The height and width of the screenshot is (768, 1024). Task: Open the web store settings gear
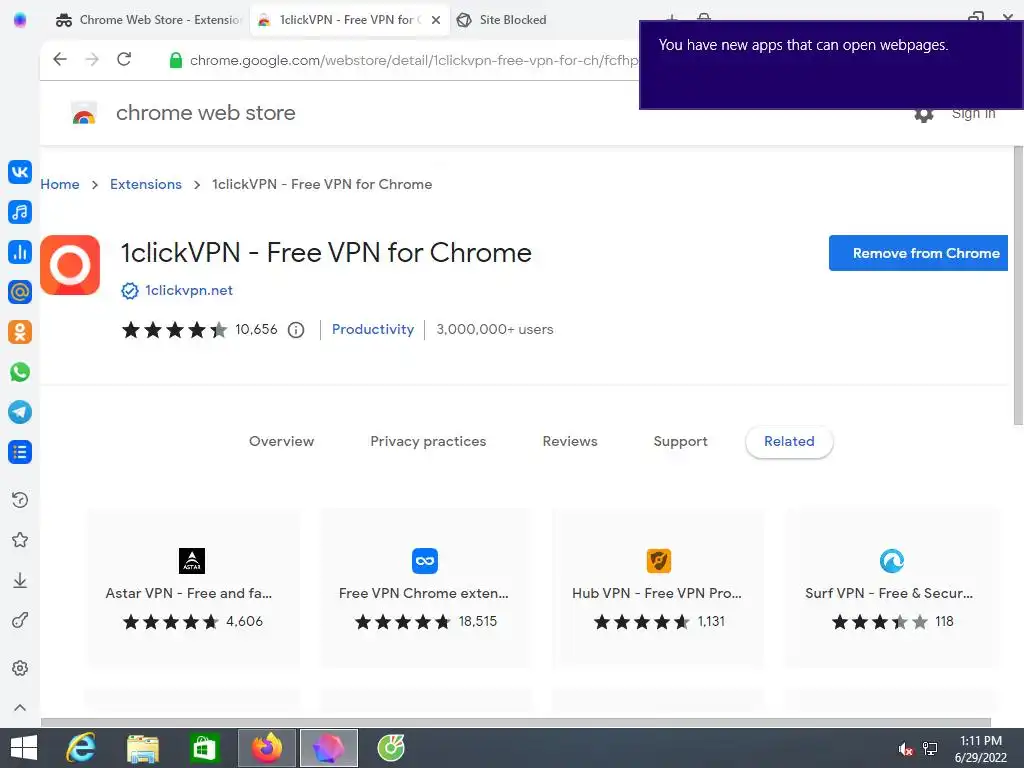[x=923, y=115]
